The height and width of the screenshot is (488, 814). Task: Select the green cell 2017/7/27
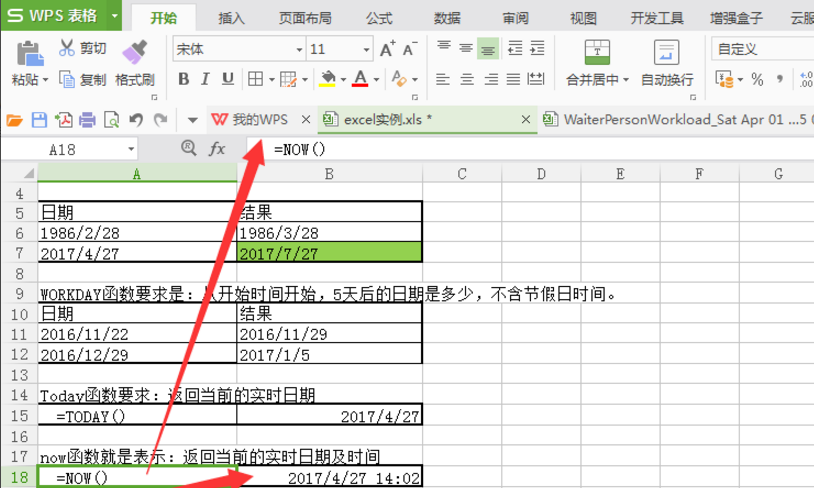[330, 252]
